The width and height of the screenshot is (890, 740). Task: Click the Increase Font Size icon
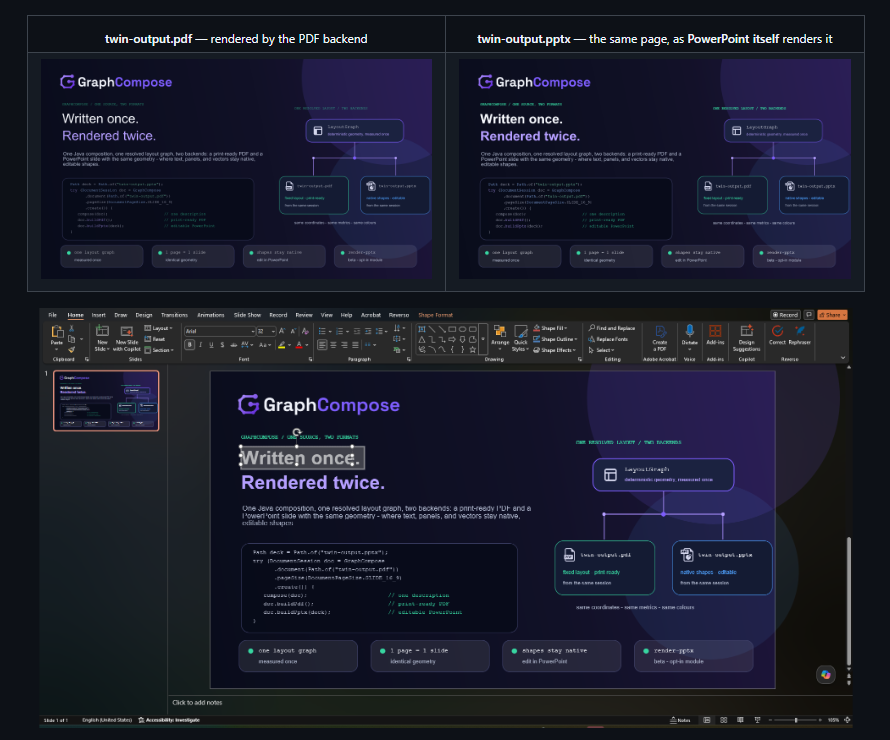(282, 331)
